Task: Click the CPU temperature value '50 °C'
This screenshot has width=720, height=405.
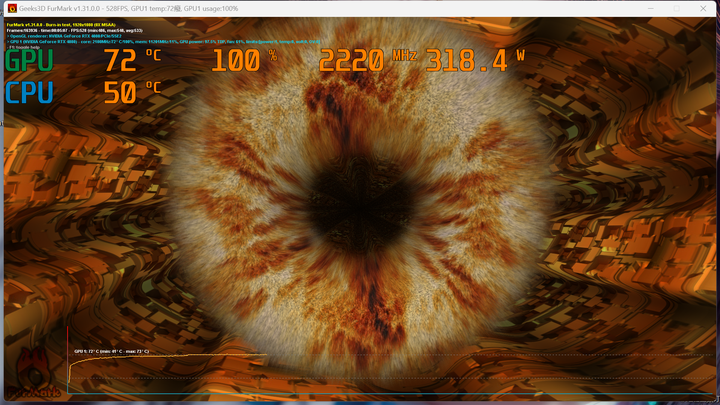Action: (133, 92)
